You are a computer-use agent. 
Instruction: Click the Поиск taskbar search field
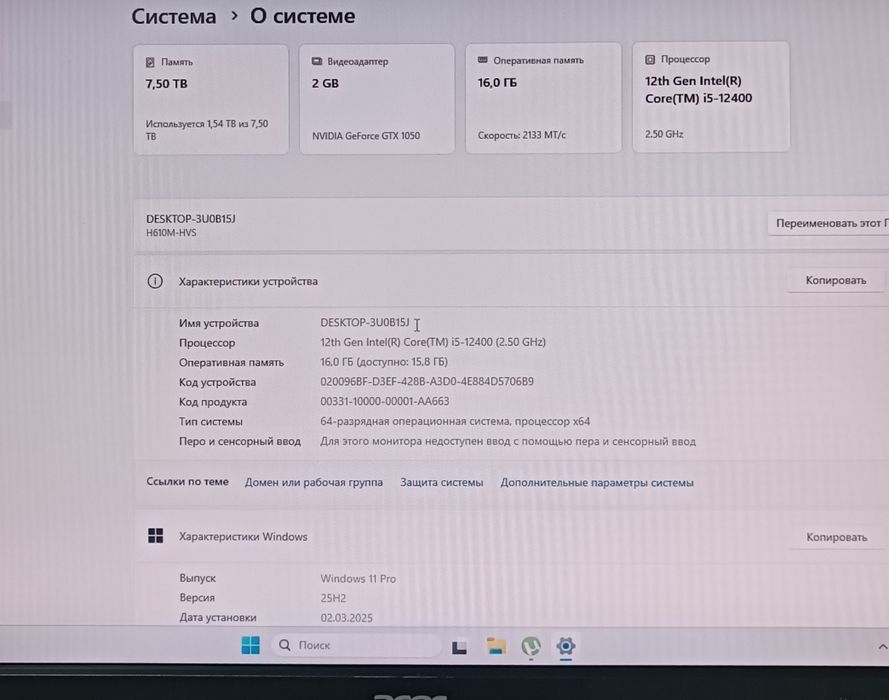356,645
